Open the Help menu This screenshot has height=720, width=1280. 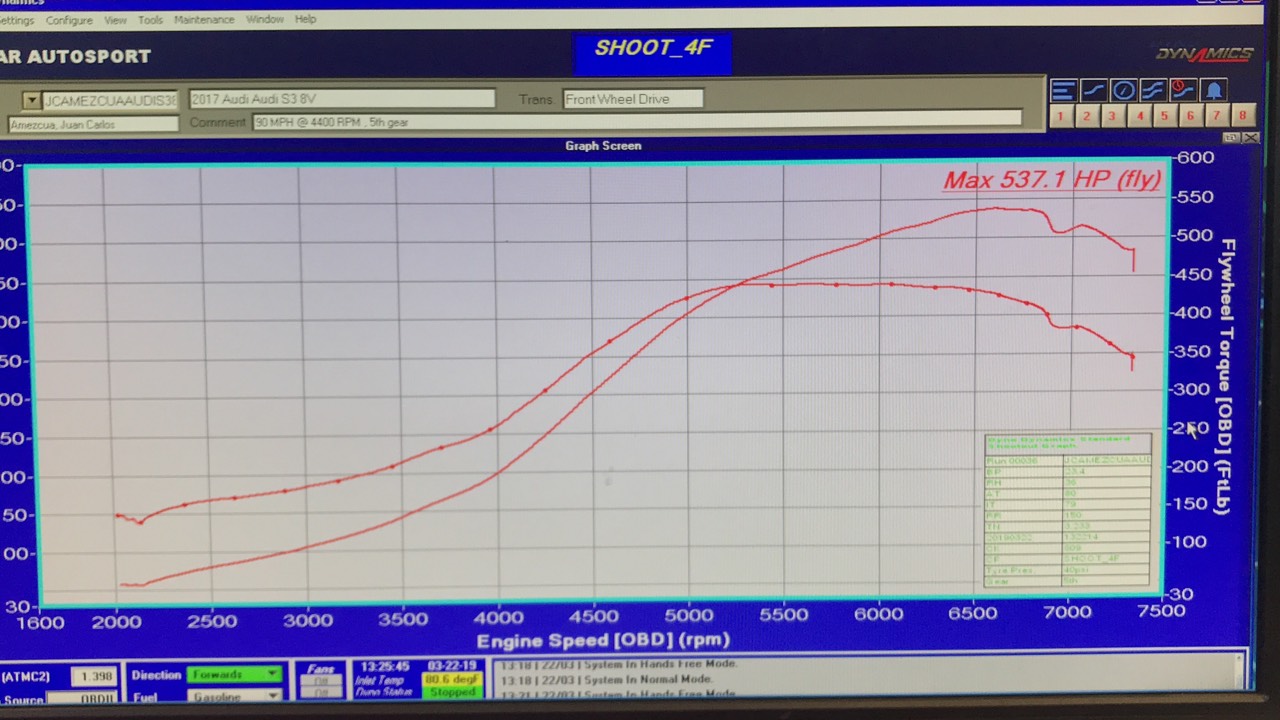pos(305,19)
